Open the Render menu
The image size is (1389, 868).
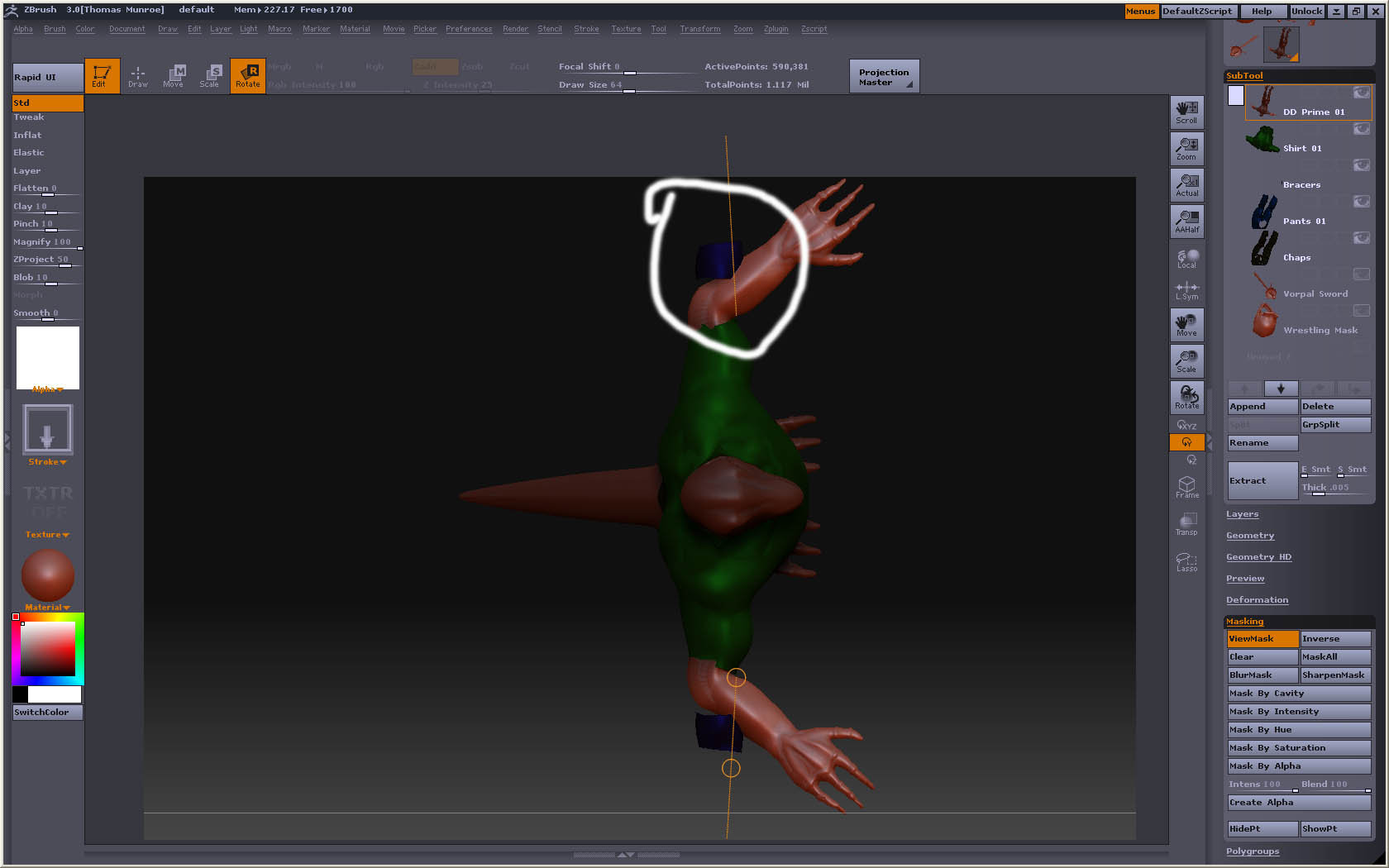tap(515, 29)
